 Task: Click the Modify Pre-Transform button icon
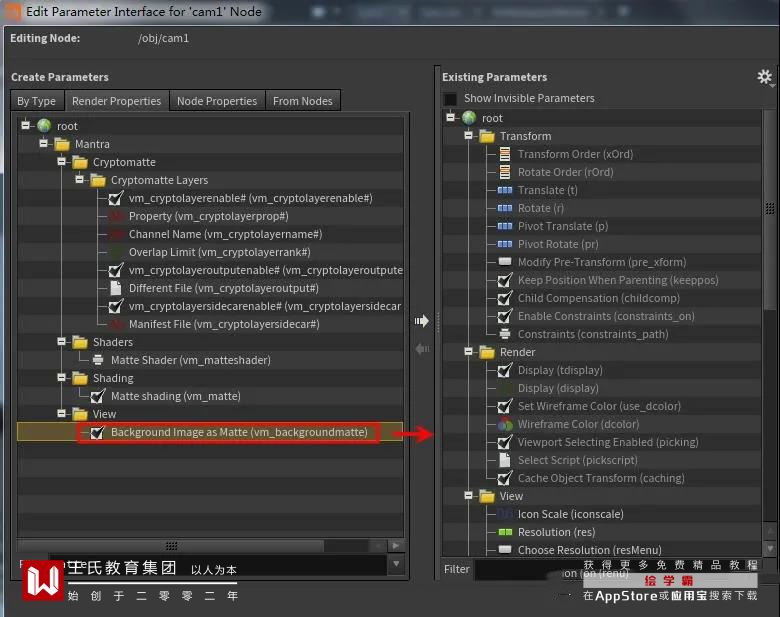(505, 261)
